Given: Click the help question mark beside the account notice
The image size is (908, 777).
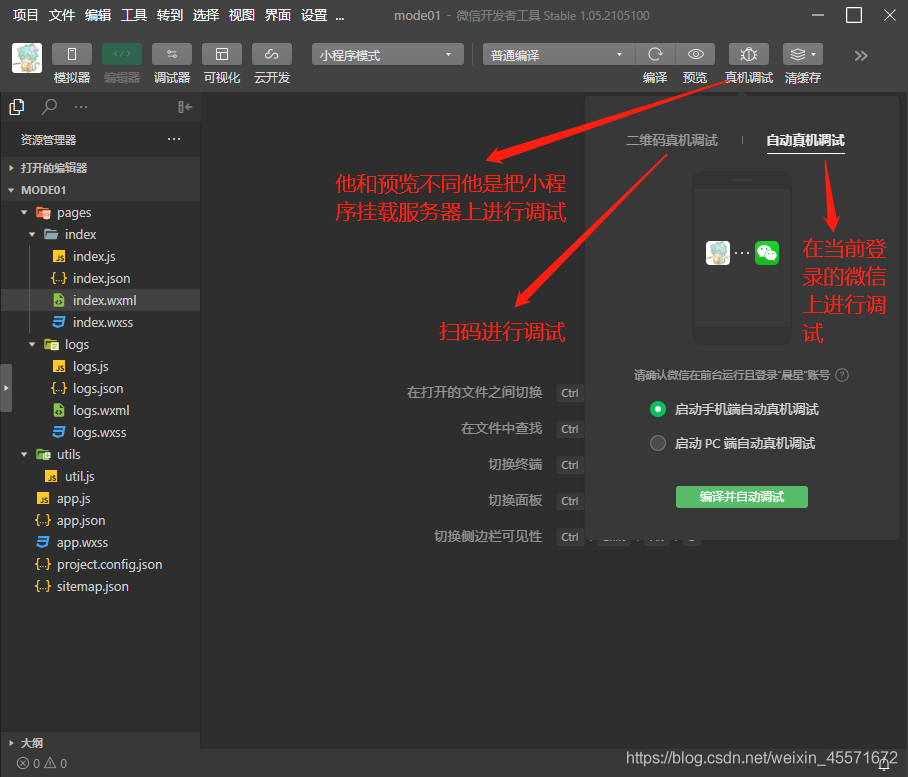Looking at the screenshot, I should pyautogui.click(x=843, y=375).
